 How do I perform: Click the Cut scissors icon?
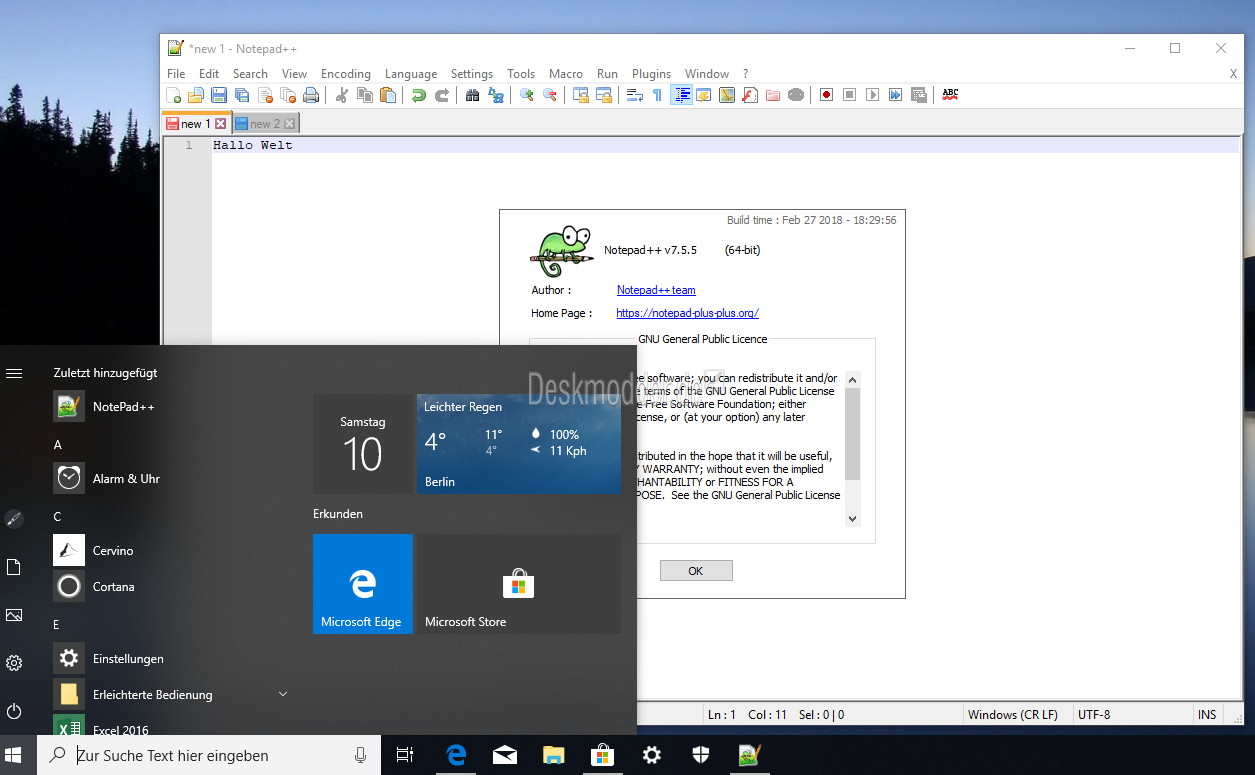point(342,95)
